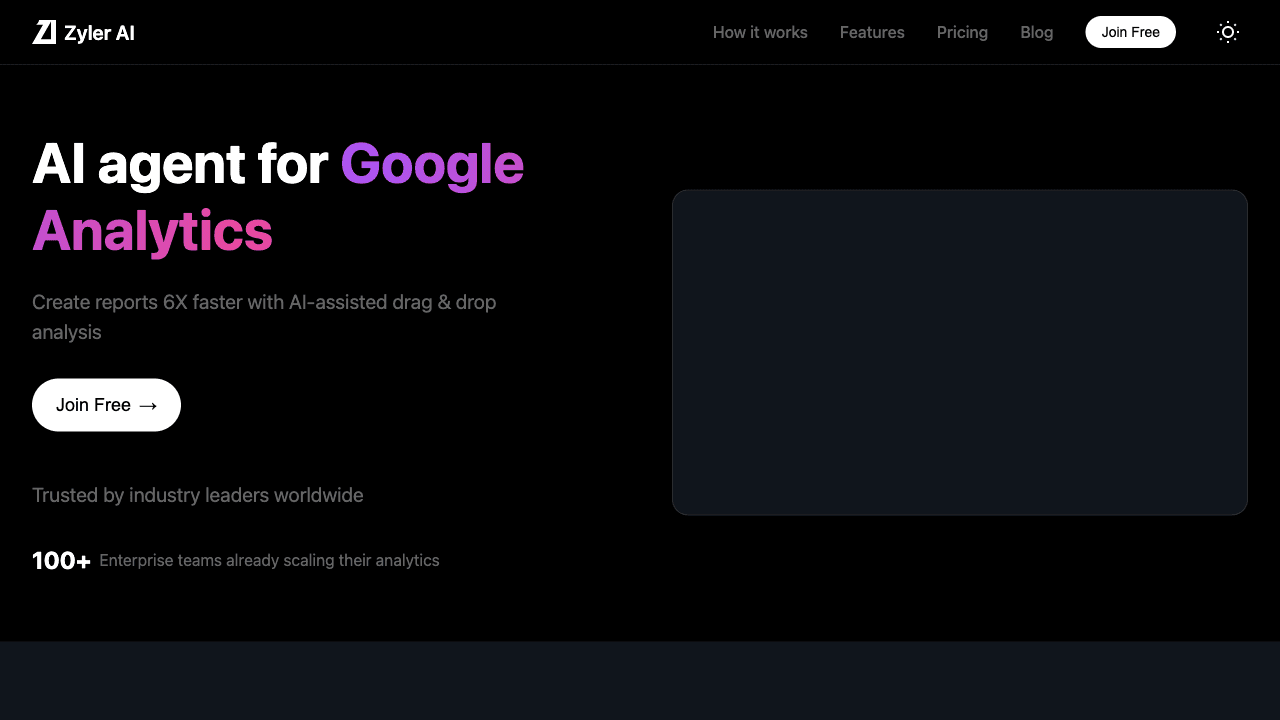Click the Zyler AI brand name text
This screenshot has width=1280, height=720.
click(99, 33)
